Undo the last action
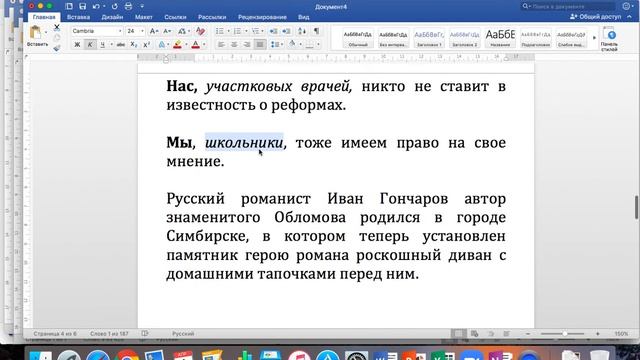Viewport: 640px width, 360px height. pyautogui.click(x=96, y=6)
